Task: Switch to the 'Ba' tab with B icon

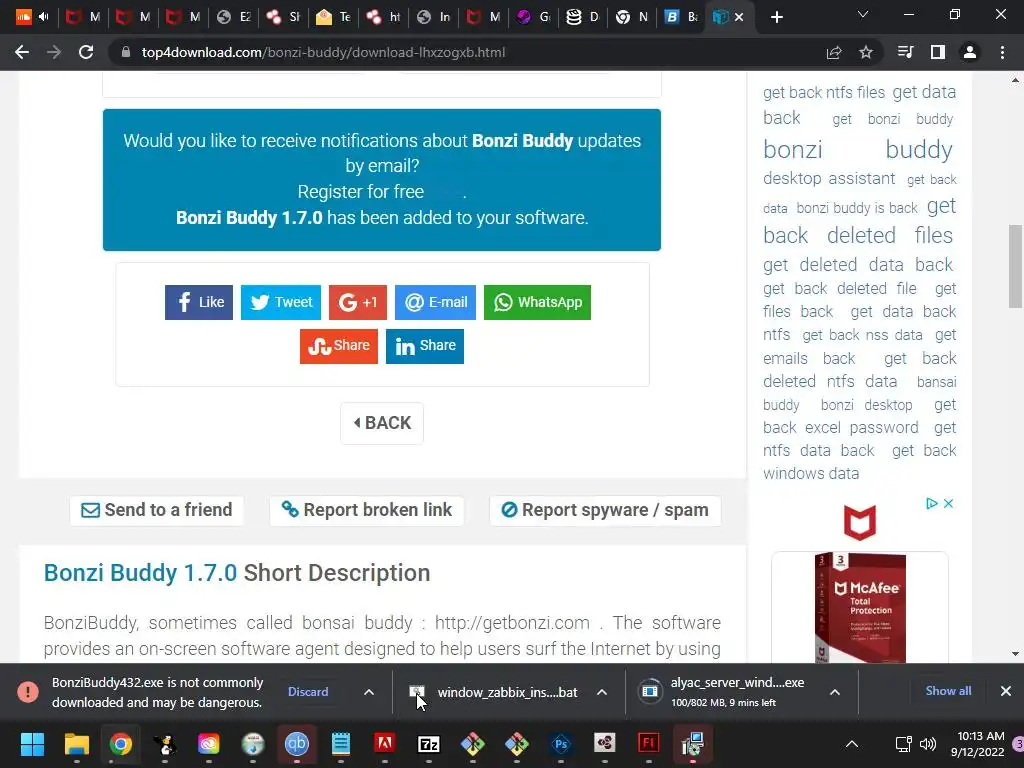Action: (x=682, y=17)
